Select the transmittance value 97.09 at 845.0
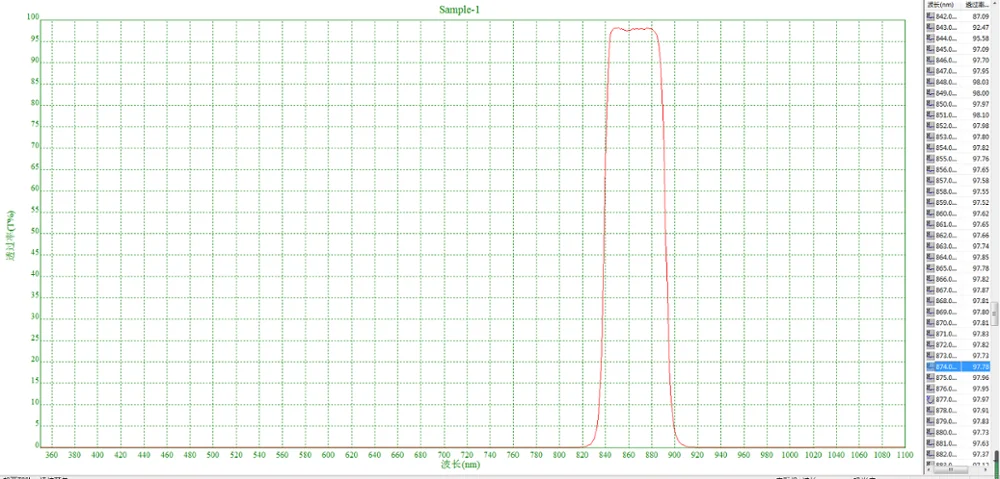The width and height of the screenshot is (1000, 479). (x=981, y=49)
